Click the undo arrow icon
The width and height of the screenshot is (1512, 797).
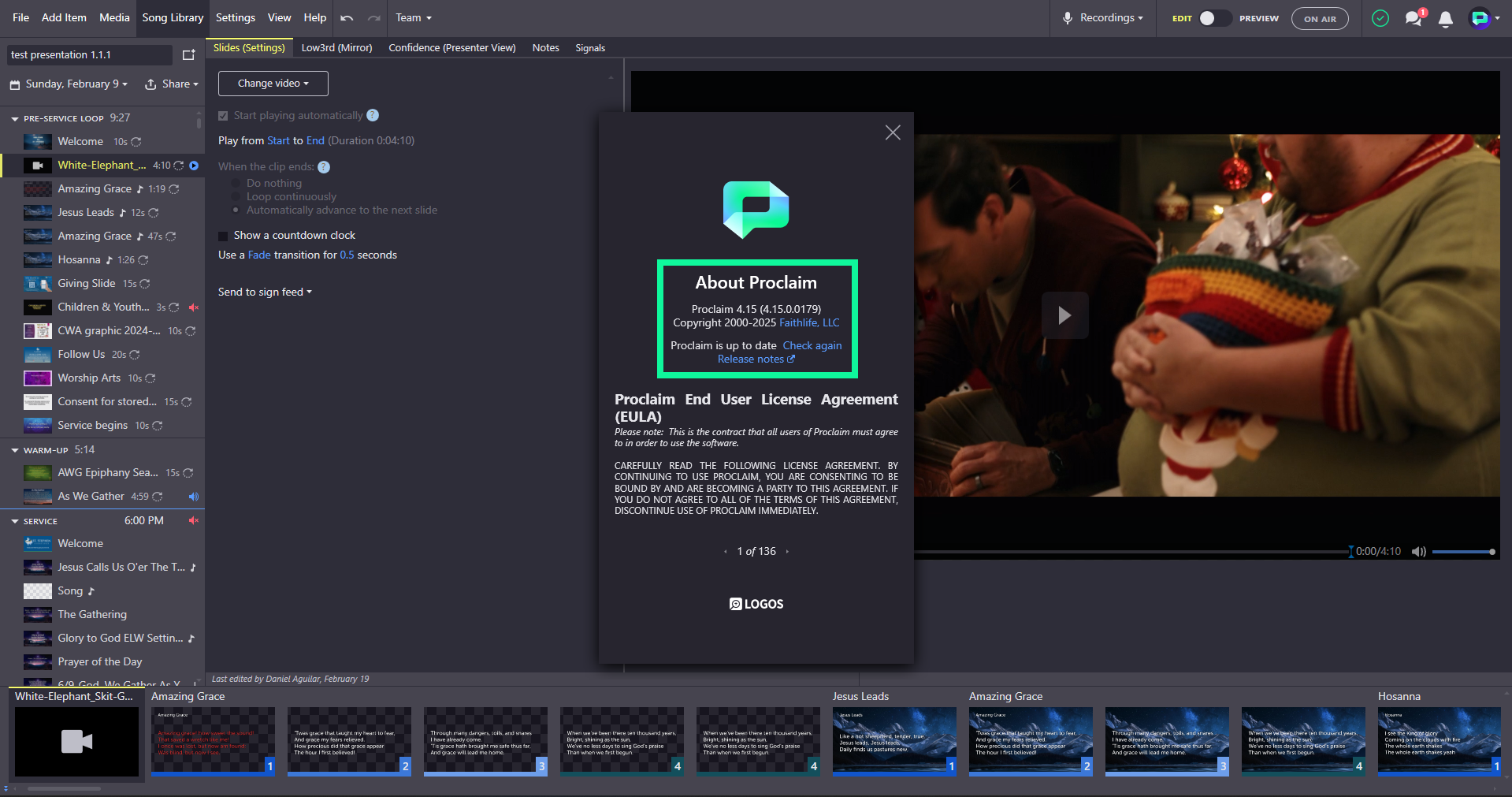click(347, 18)
